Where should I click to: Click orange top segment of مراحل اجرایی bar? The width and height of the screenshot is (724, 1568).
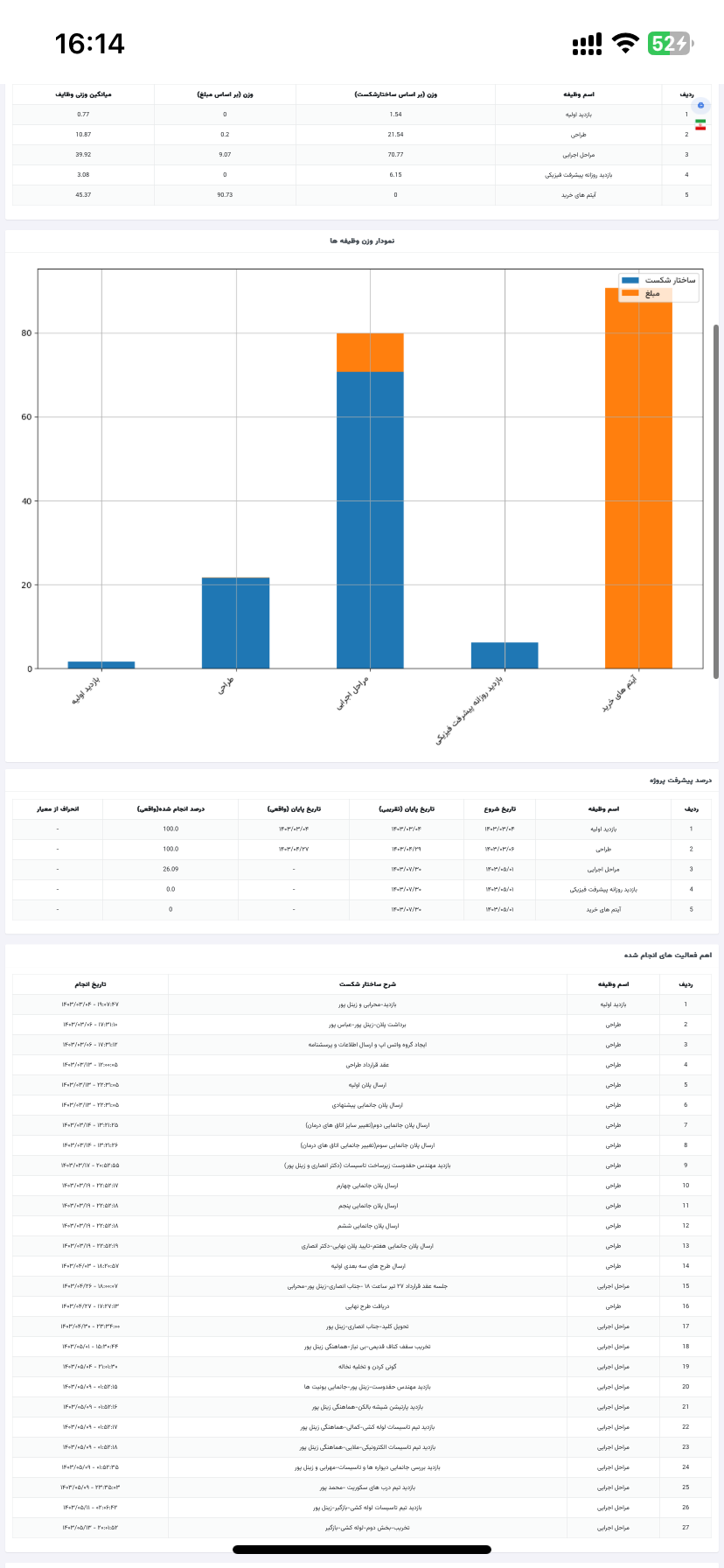370,352
